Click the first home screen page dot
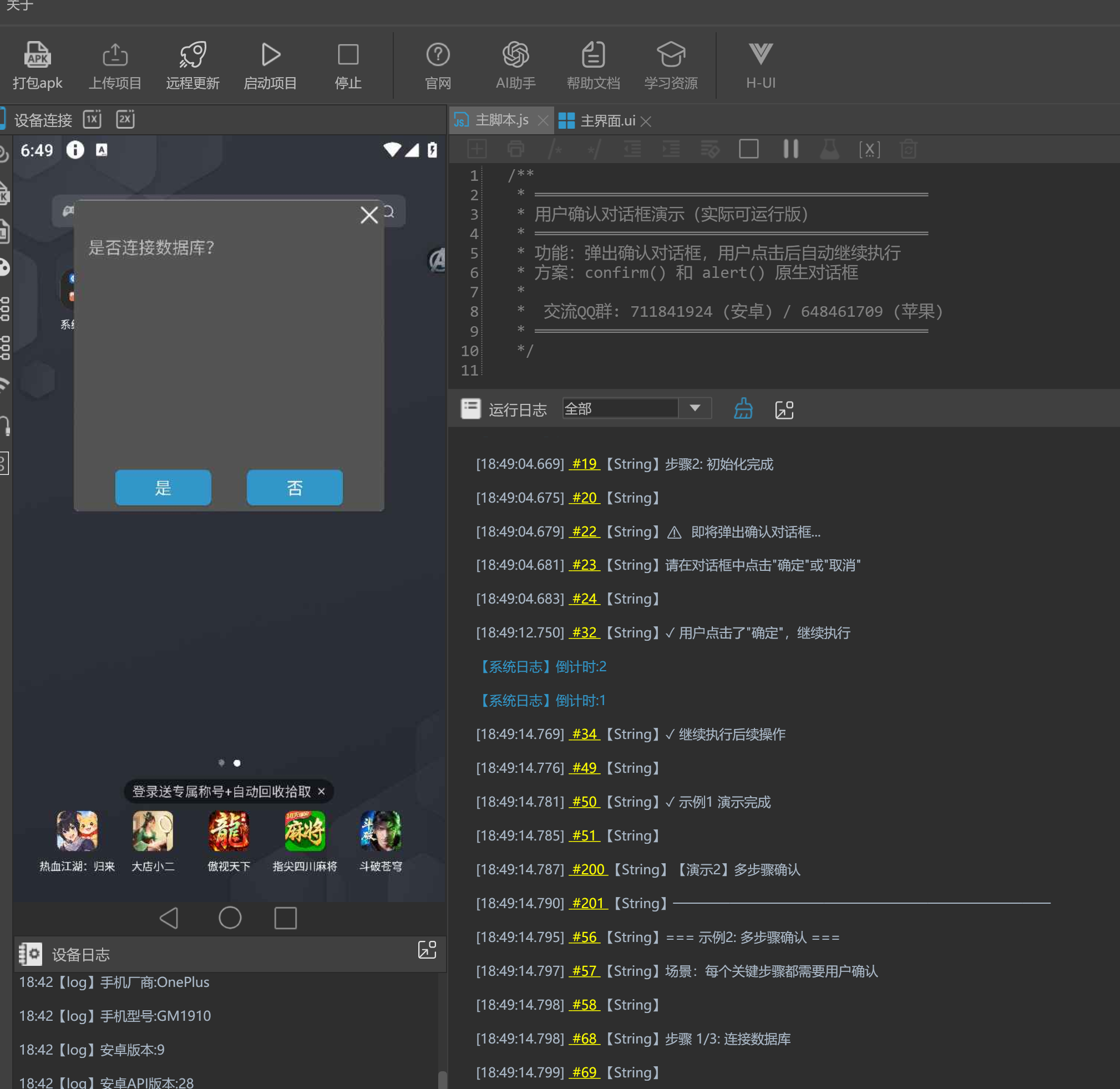The image size is (1120, 1089). pyautogui.click(x=221, y=762)
